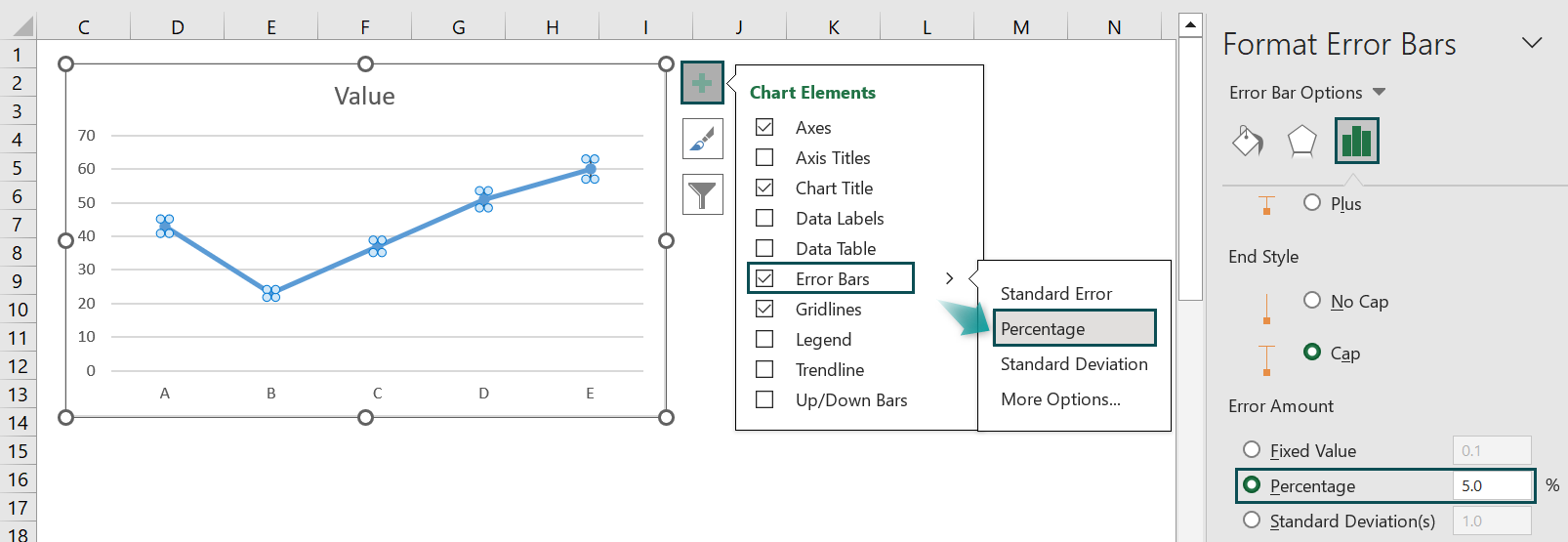Select the Plus direction radio button
Image resolution: width=1568 pixels, height=542 pixels.
coord(1312,202)
